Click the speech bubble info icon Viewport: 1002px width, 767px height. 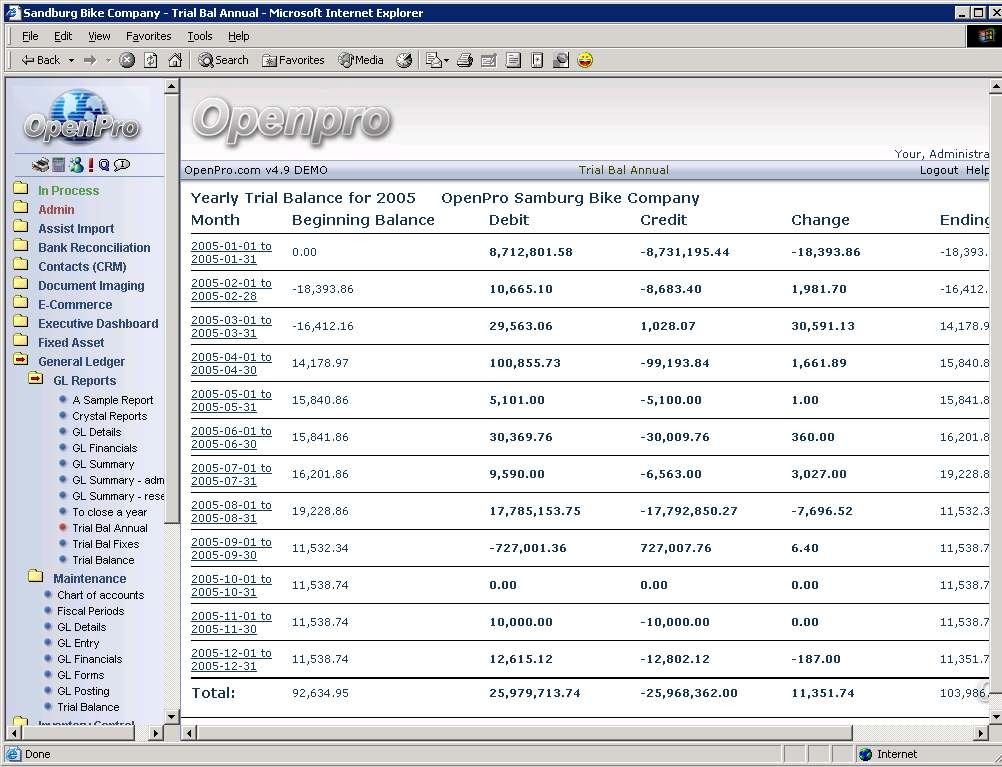122,165
